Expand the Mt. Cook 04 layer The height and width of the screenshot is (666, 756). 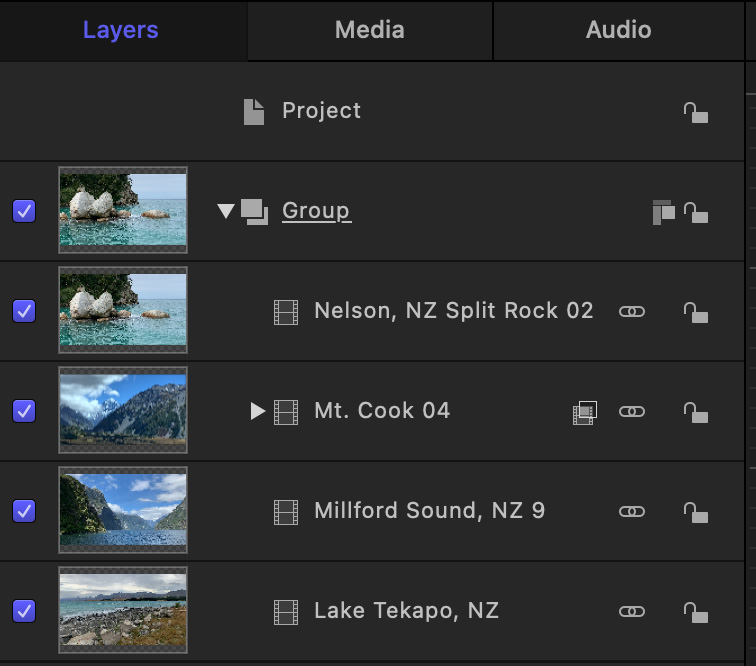coord(257,411)
